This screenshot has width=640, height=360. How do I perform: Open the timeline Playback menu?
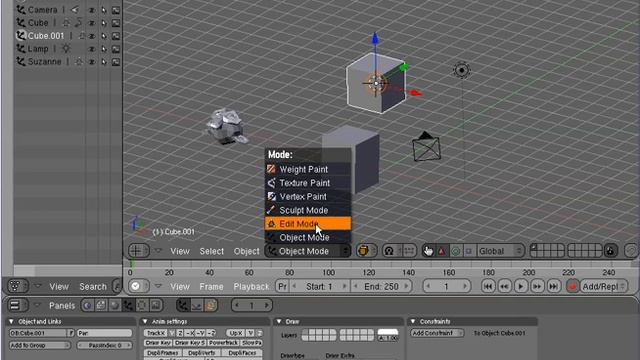click(251, 287)
